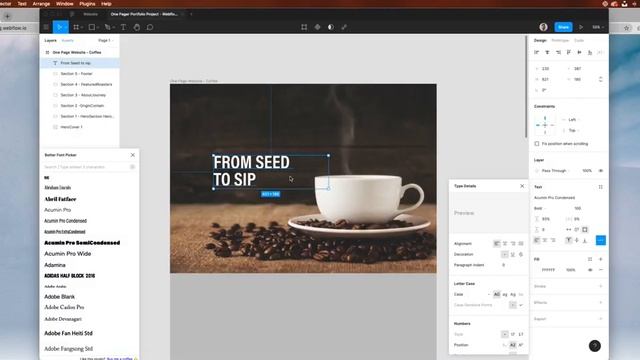This screenshot has width=640, height=360.
Task: Select the Hand tool
Action: pyautogui.click(x=137, y=27)
